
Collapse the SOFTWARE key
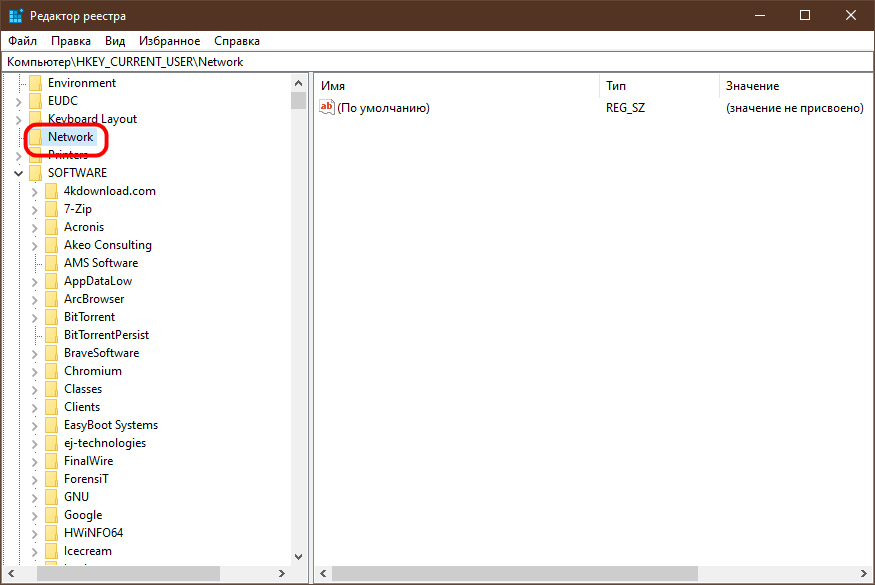coord(18,174)
